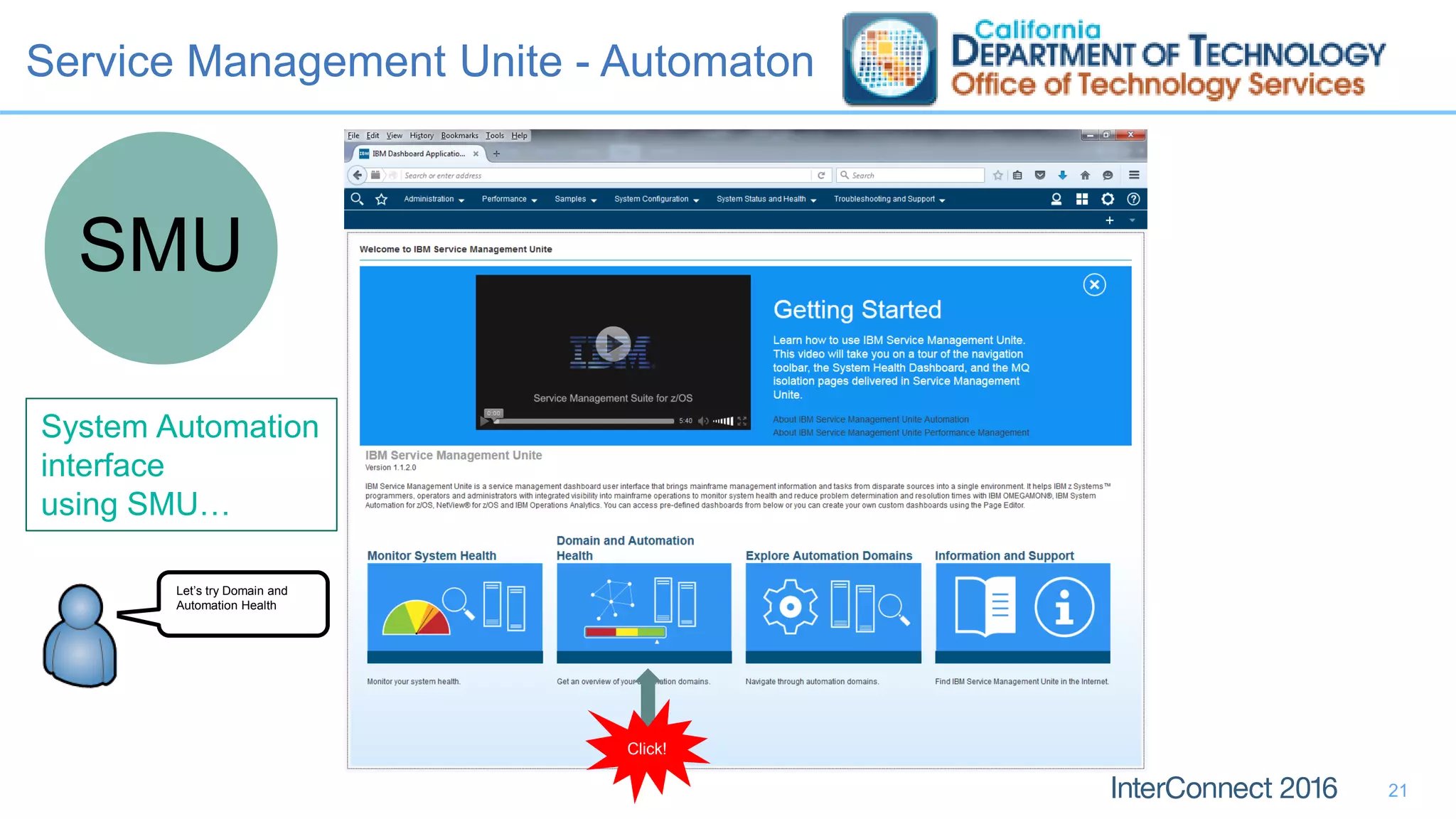Screen dimensions: 1456x819
Task: Click the Explore Automation Domains heading
Action: click(x=829, y=555)
